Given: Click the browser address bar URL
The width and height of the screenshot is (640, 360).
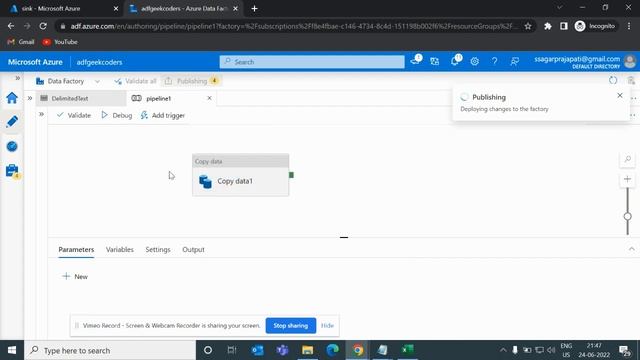Looking at the screenshot, I should 294,26.
